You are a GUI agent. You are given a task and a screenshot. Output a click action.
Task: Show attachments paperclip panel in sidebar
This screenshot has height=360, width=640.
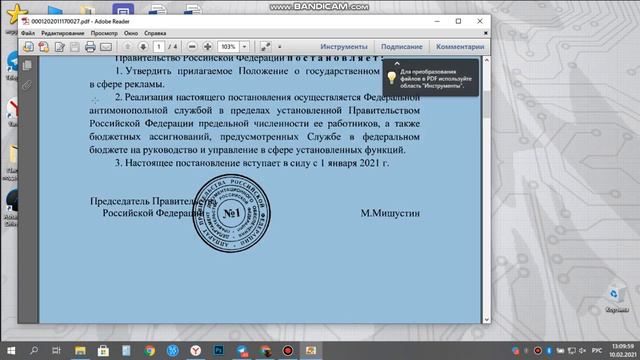pyautogui.click(x=27, y=85)
